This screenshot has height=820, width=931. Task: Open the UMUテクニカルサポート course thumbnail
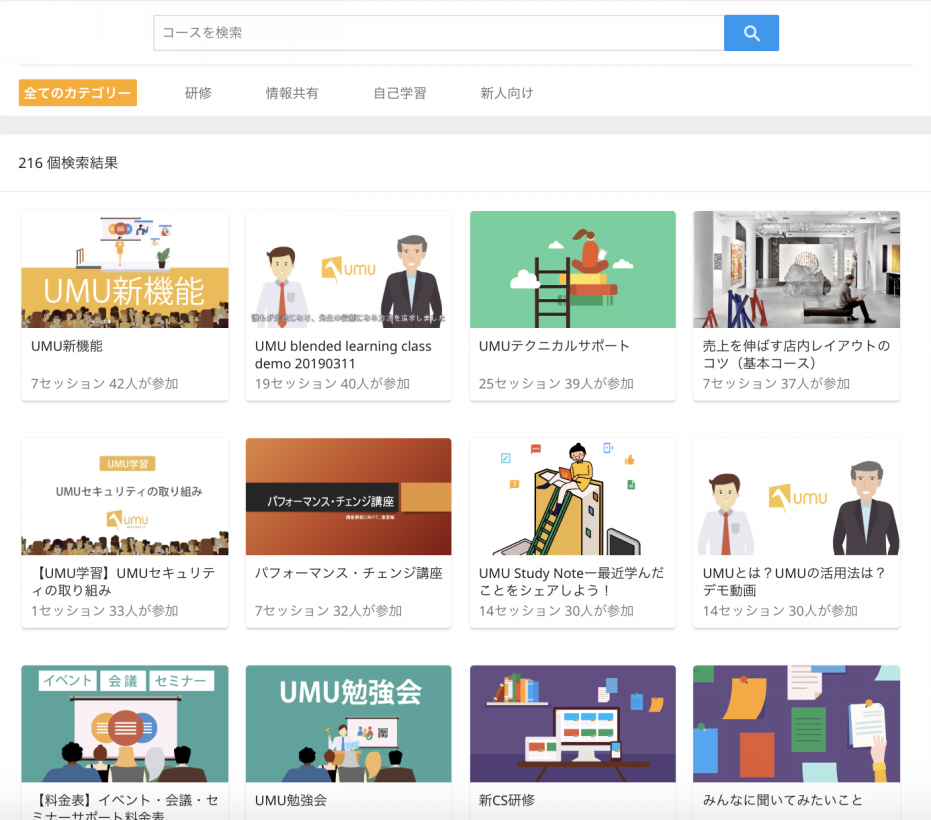tap(572, 269)
